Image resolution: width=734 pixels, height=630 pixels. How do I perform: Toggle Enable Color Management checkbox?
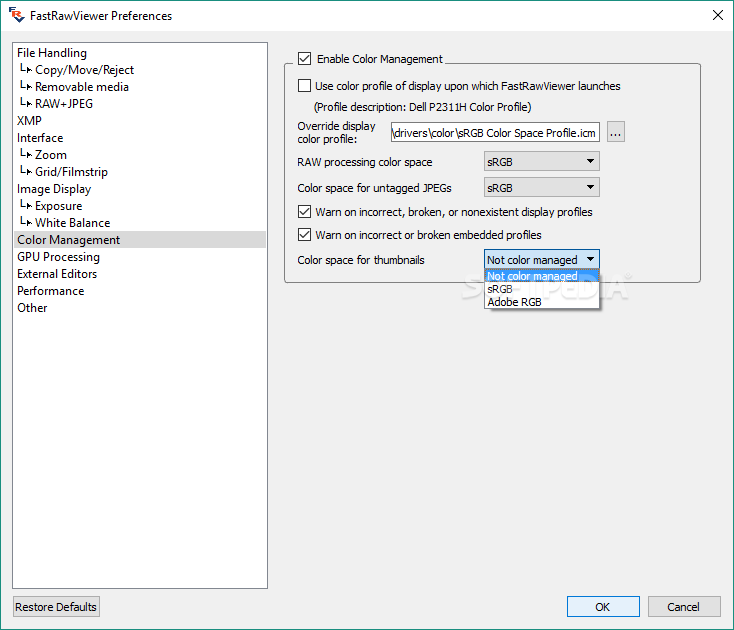pos(304,59)
